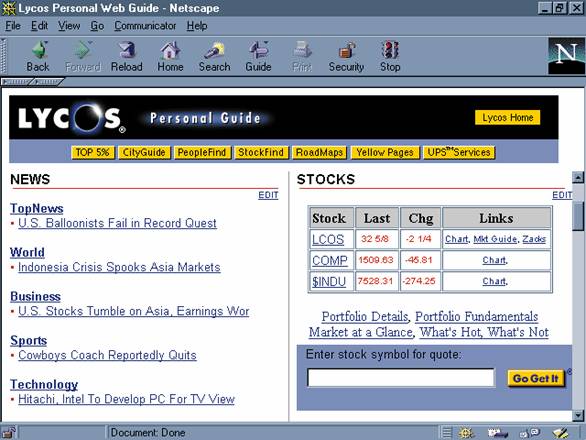This screenshot has height=440, width=586.
Task: Click the stocks frame scroll down arrow
Action: pos(578,415)
